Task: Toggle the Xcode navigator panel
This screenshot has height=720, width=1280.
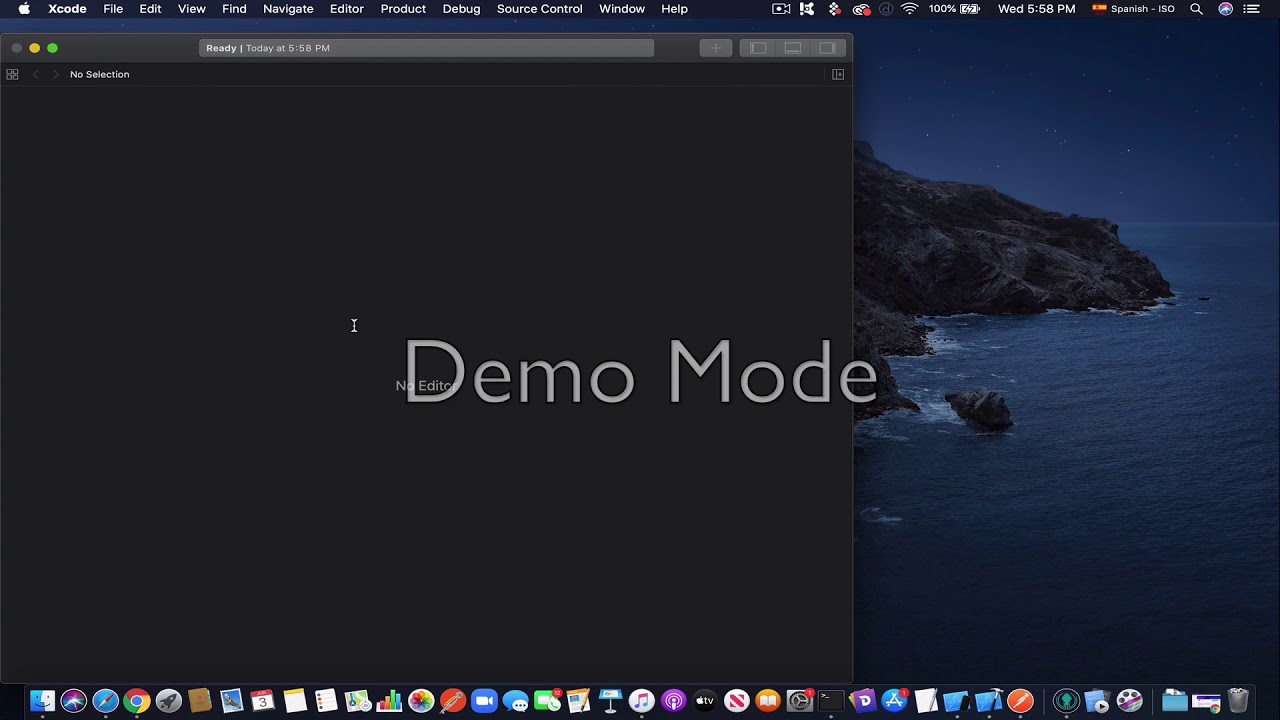Action: [x=758, y=48]
